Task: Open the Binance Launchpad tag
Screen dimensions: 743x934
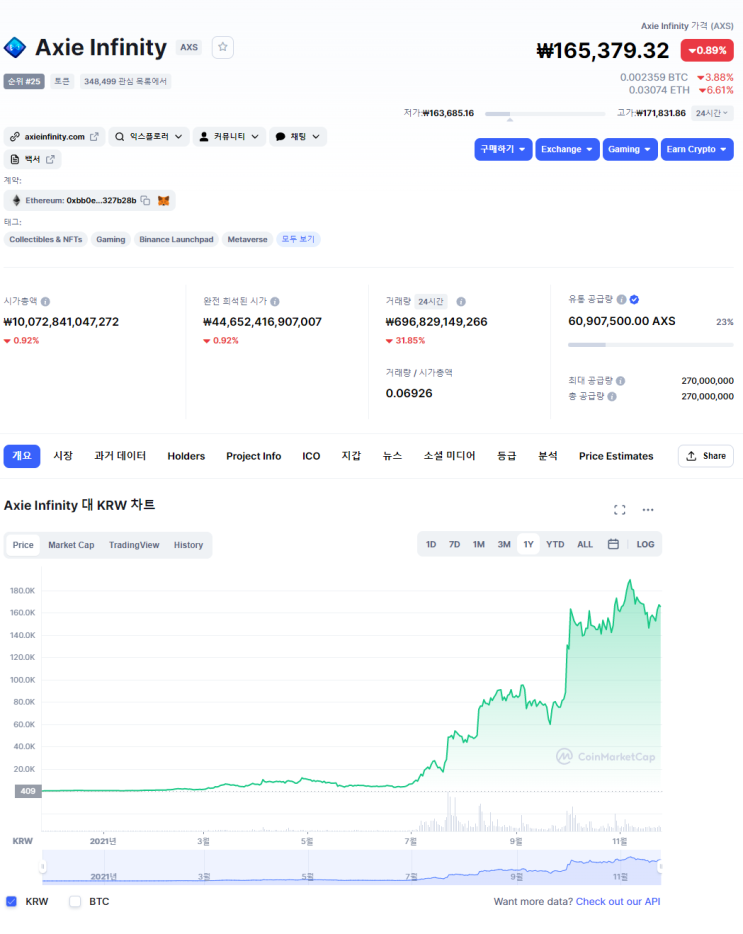Action: tap(176, 239)
